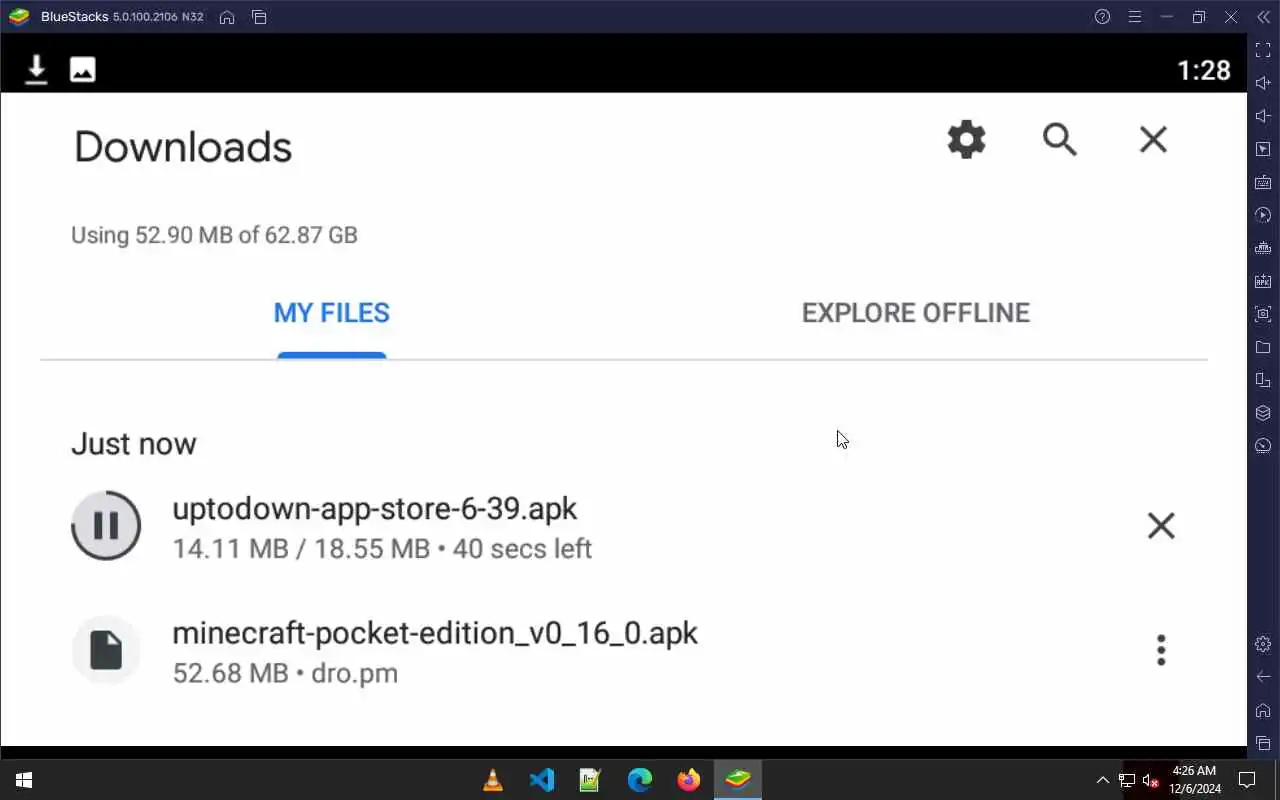1280x800 pixels.
Task: Open BlueStacks hamburger menu
Action: coord(1134,17)
